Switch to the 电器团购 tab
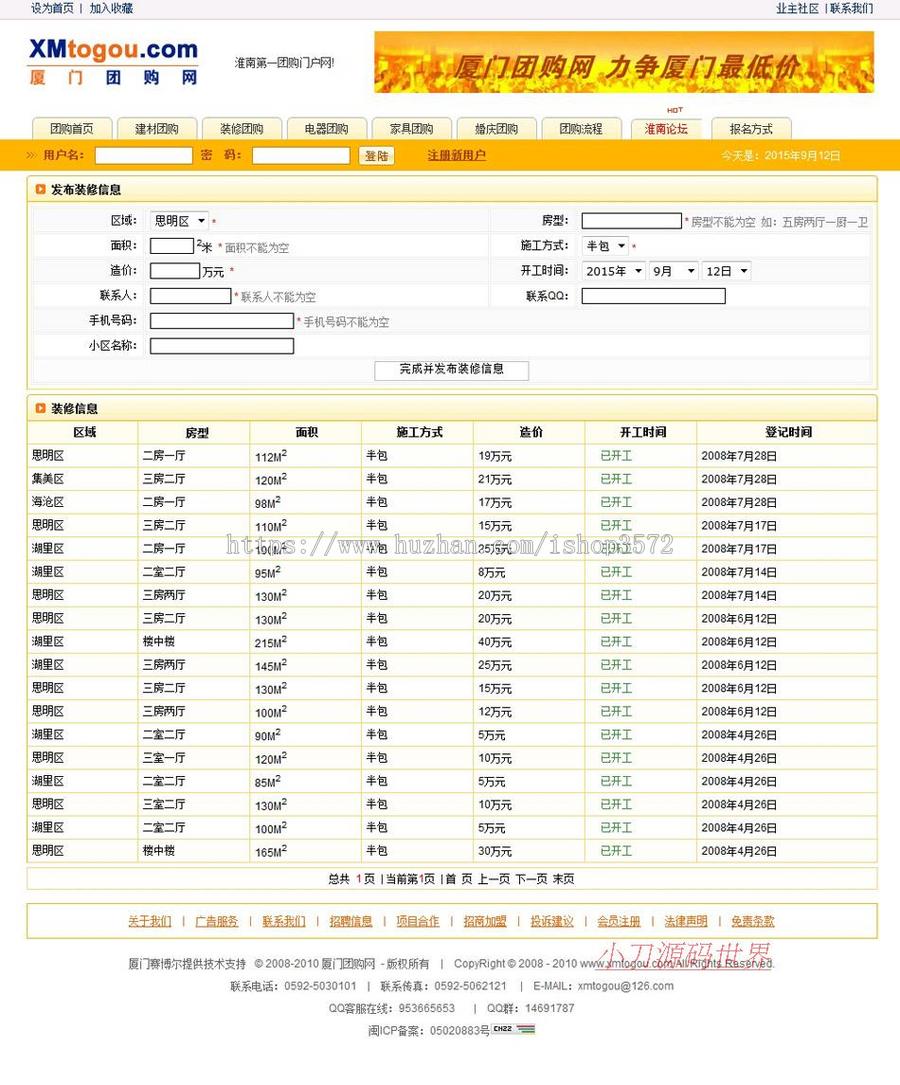The height and width of the screenshot is (1085, 900). pos(327,129)
